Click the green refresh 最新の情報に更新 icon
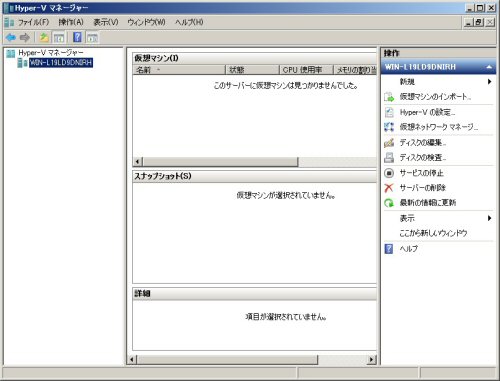500x381 pixels. click(x=389, y=203)
